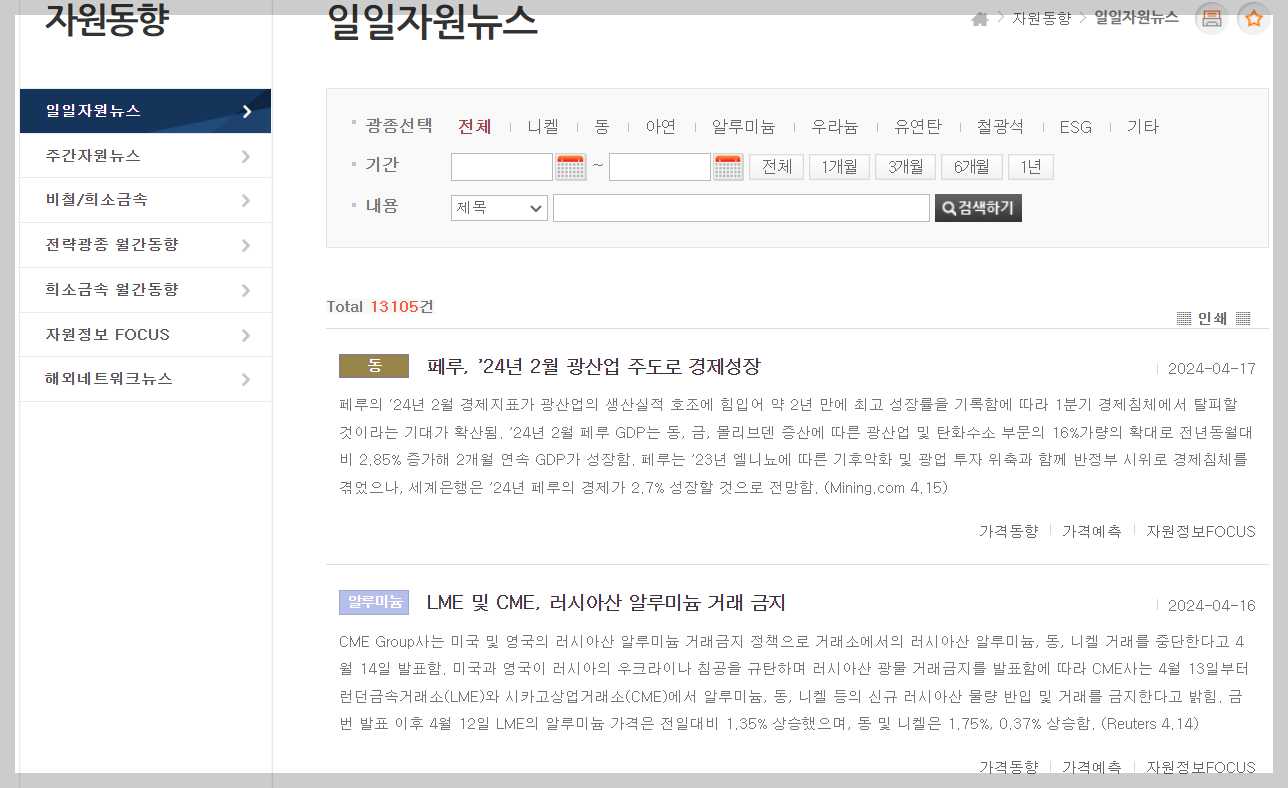Click 가격동향 link under Peru article

[x=1008, y=531]
